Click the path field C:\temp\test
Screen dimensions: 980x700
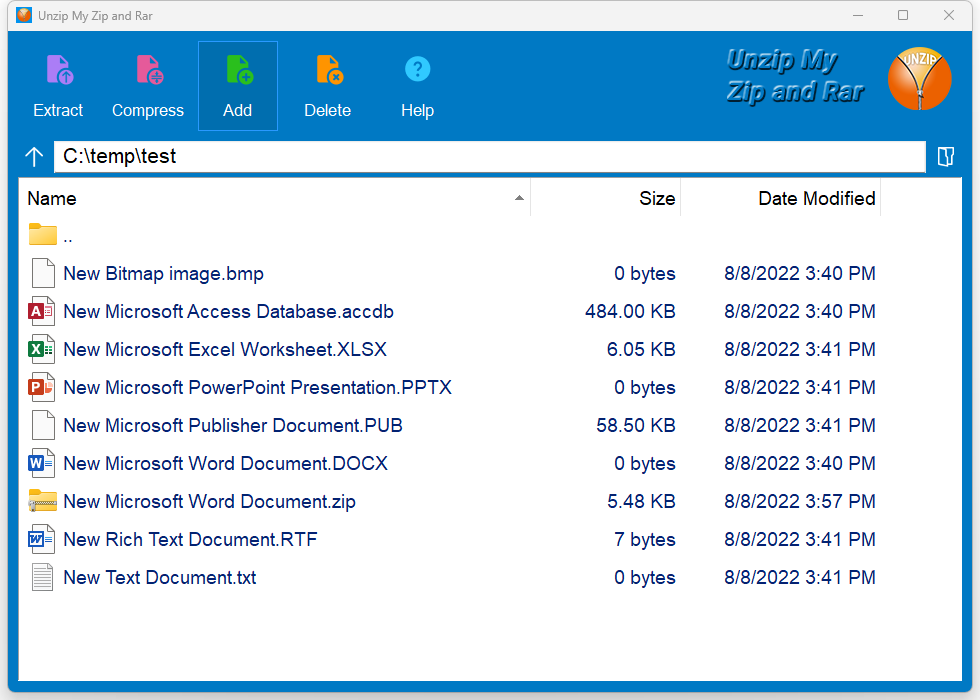[x=489, y=156]
